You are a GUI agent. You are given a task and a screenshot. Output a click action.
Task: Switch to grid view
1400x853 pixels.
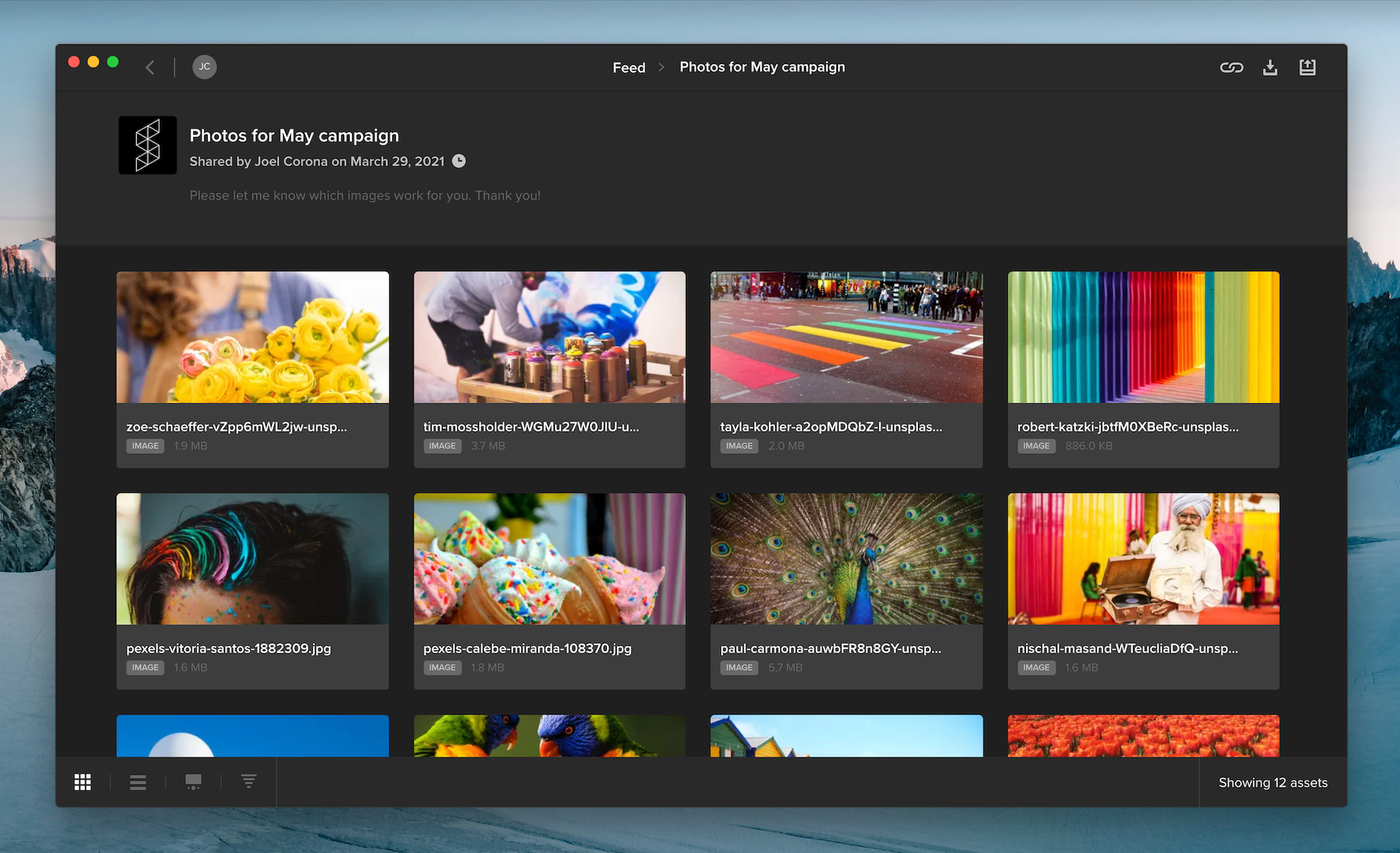coord(83,782)
